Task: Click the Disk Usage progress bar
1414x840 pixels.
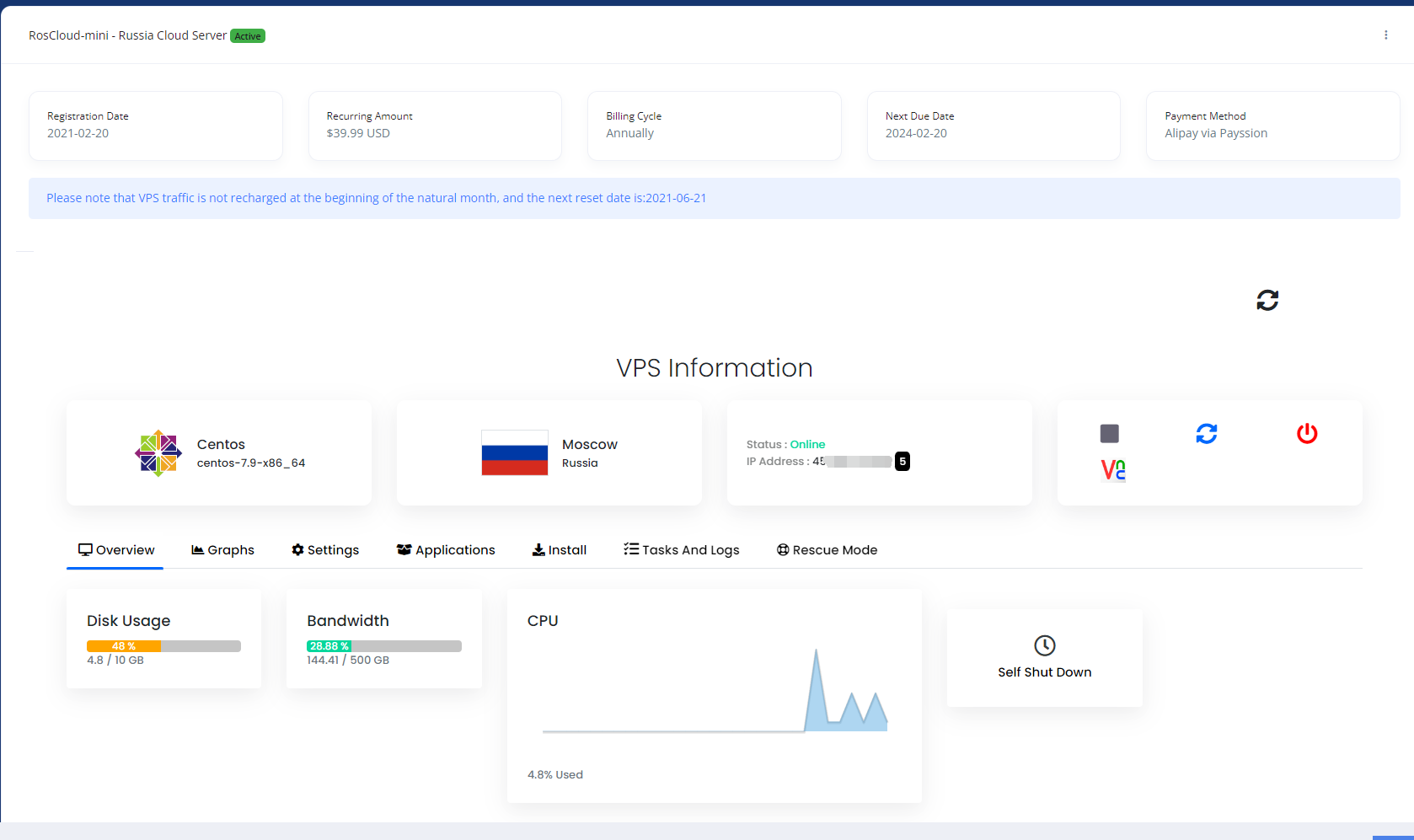Action: coord(163,646)
